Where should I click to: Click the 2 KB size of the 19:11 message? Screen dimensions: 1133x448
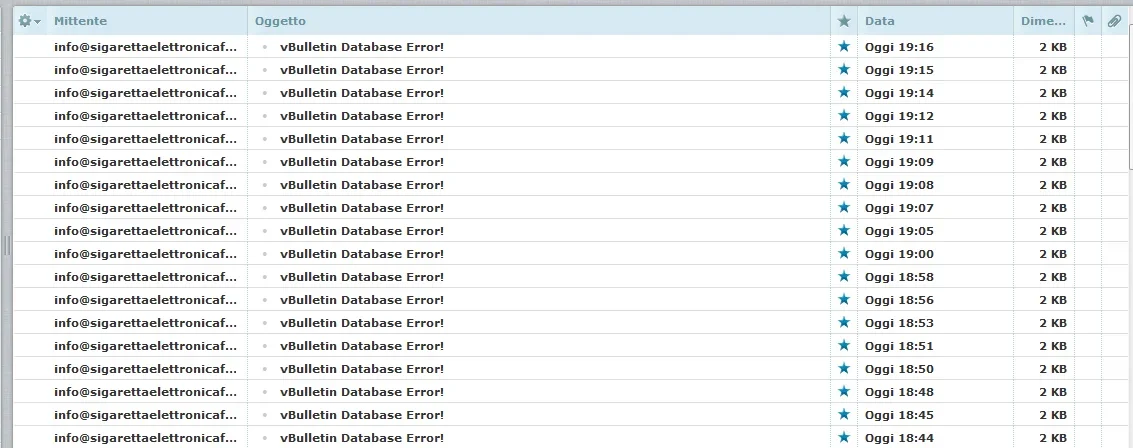pos(1053,139)
